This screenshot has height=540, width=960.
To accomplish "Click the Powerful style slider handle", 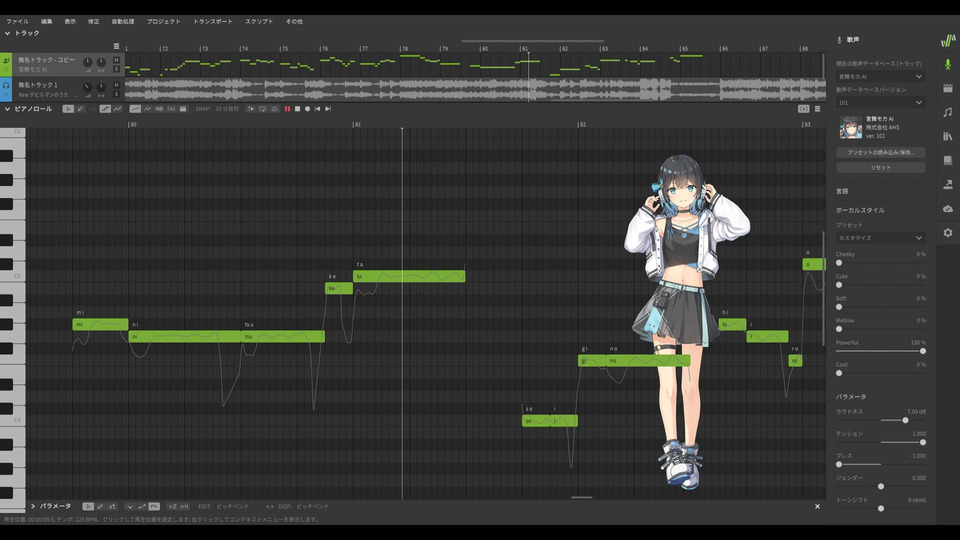I will click(x=923, y=351).
